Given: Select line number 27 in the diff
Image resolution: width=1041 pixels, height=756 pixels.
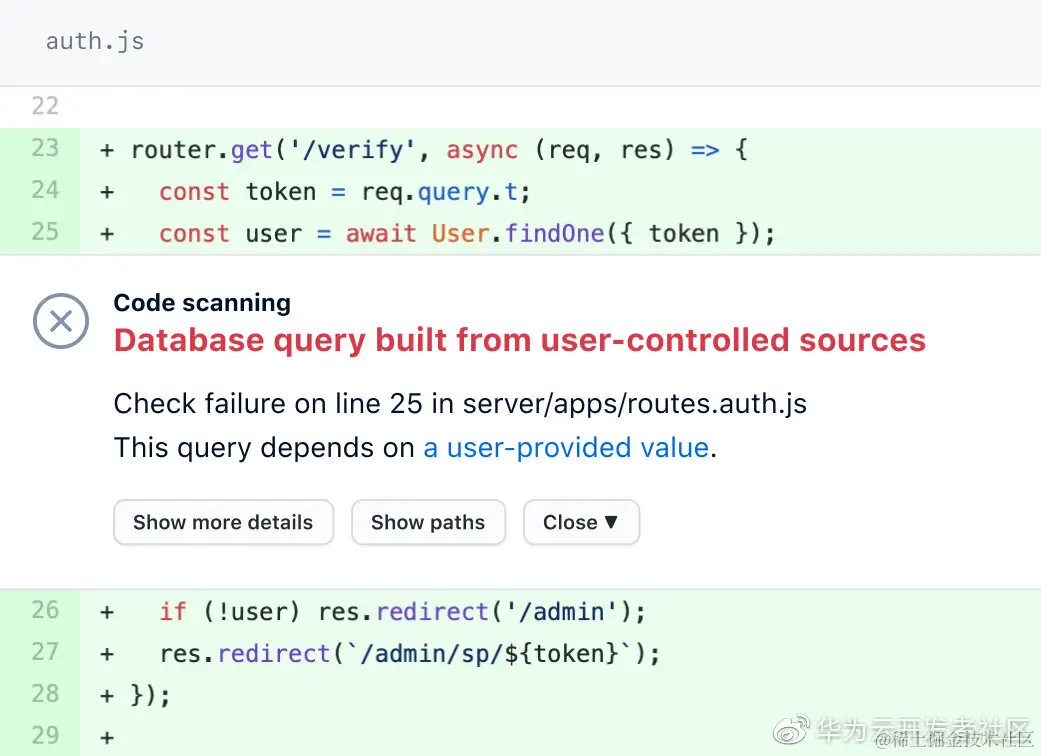Looking at the screenshot, I should 45,651.
